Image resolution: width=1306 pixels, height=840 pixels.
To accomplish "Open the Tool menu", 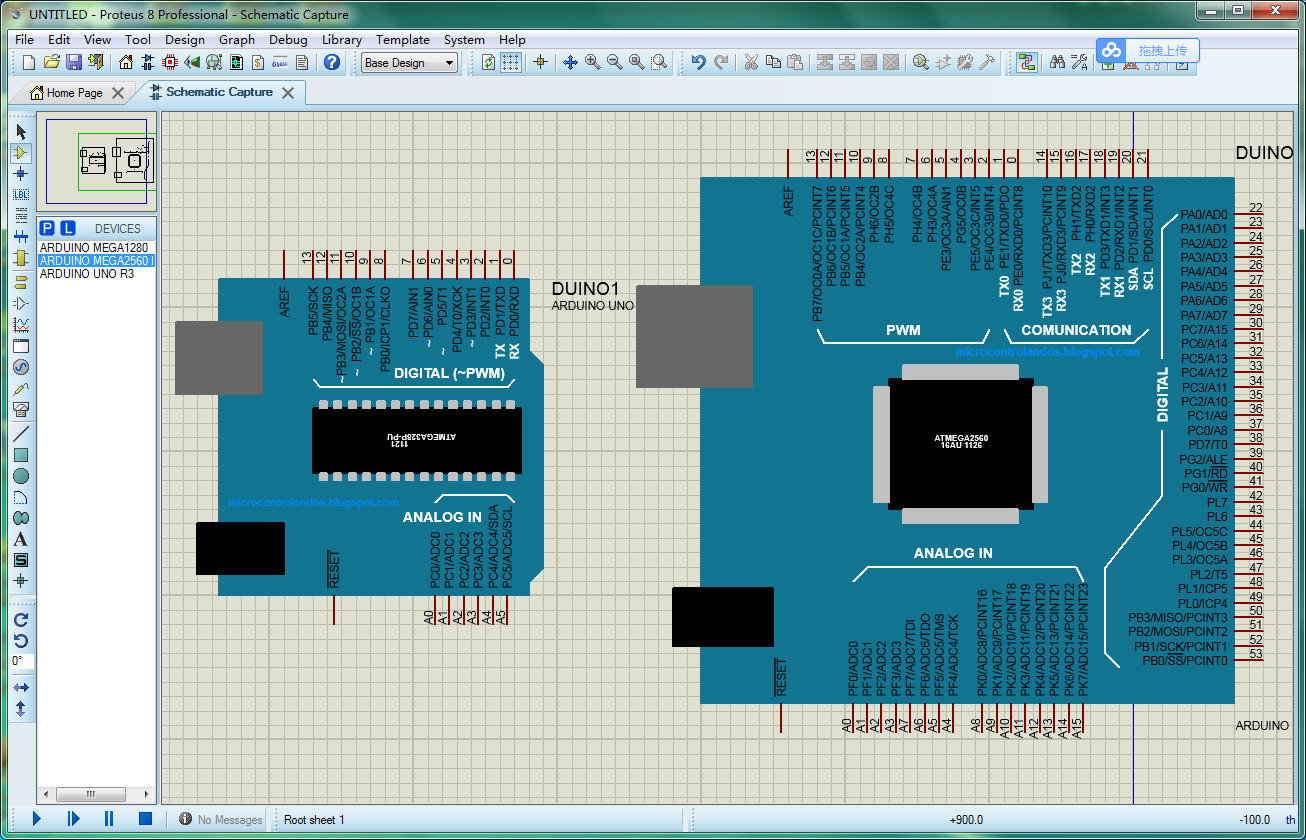I will pos(138,40).
